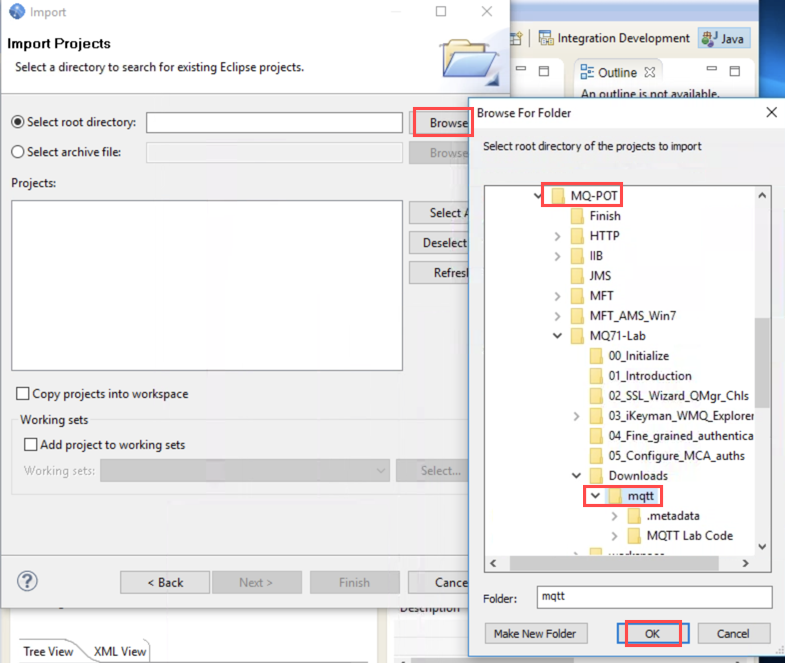Screen dimensions: 785x663
Task: Click the Open Perspective icon
Action: pyautogui.click(x=517, y=38)
